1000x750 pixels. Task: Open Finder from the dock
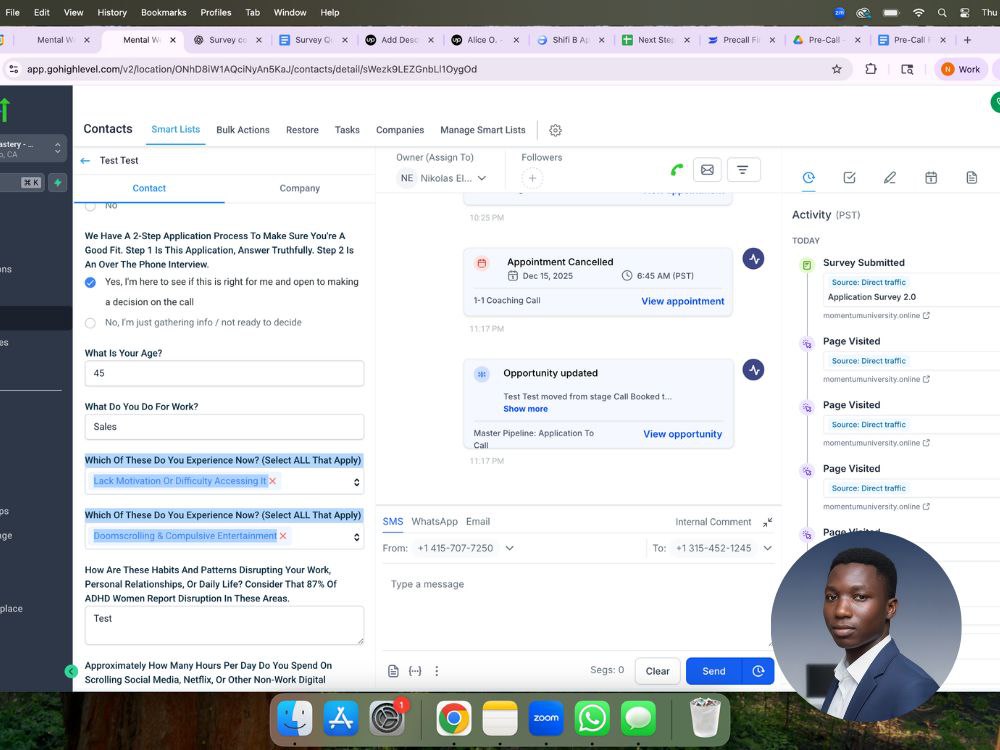[x=295, y=718]
